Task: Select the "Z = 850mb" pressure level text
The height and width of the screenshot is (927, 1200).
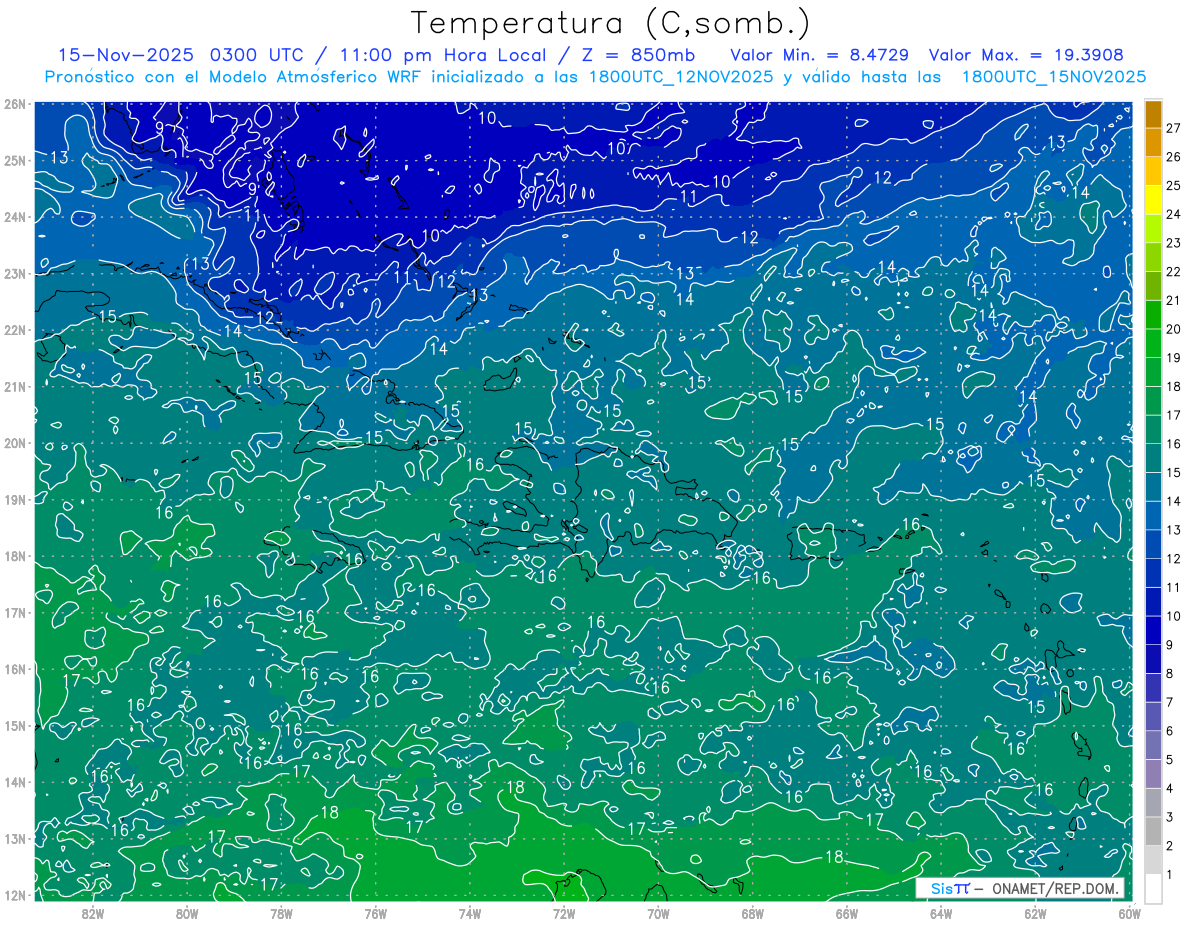Action: coord(633,54)
